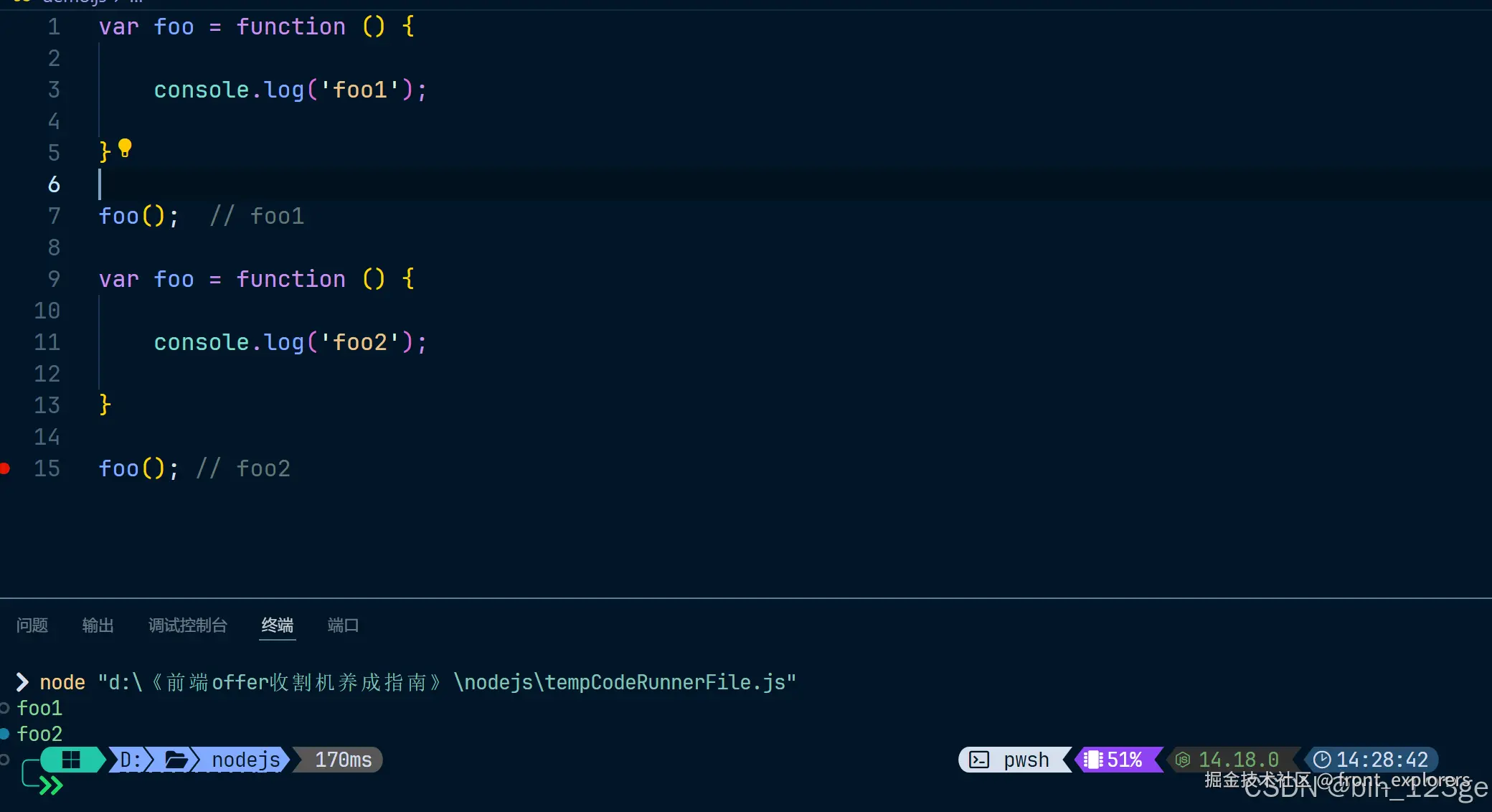Click the 170ms execution time segment

(x=343, y=760)
